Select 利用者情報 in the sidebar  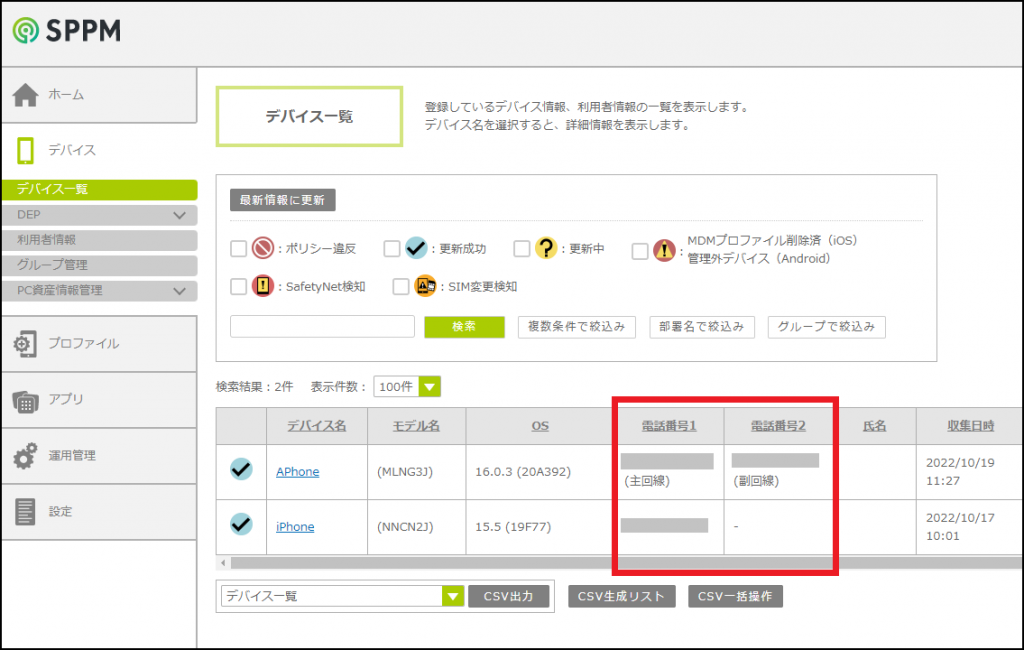pos(47,240)
